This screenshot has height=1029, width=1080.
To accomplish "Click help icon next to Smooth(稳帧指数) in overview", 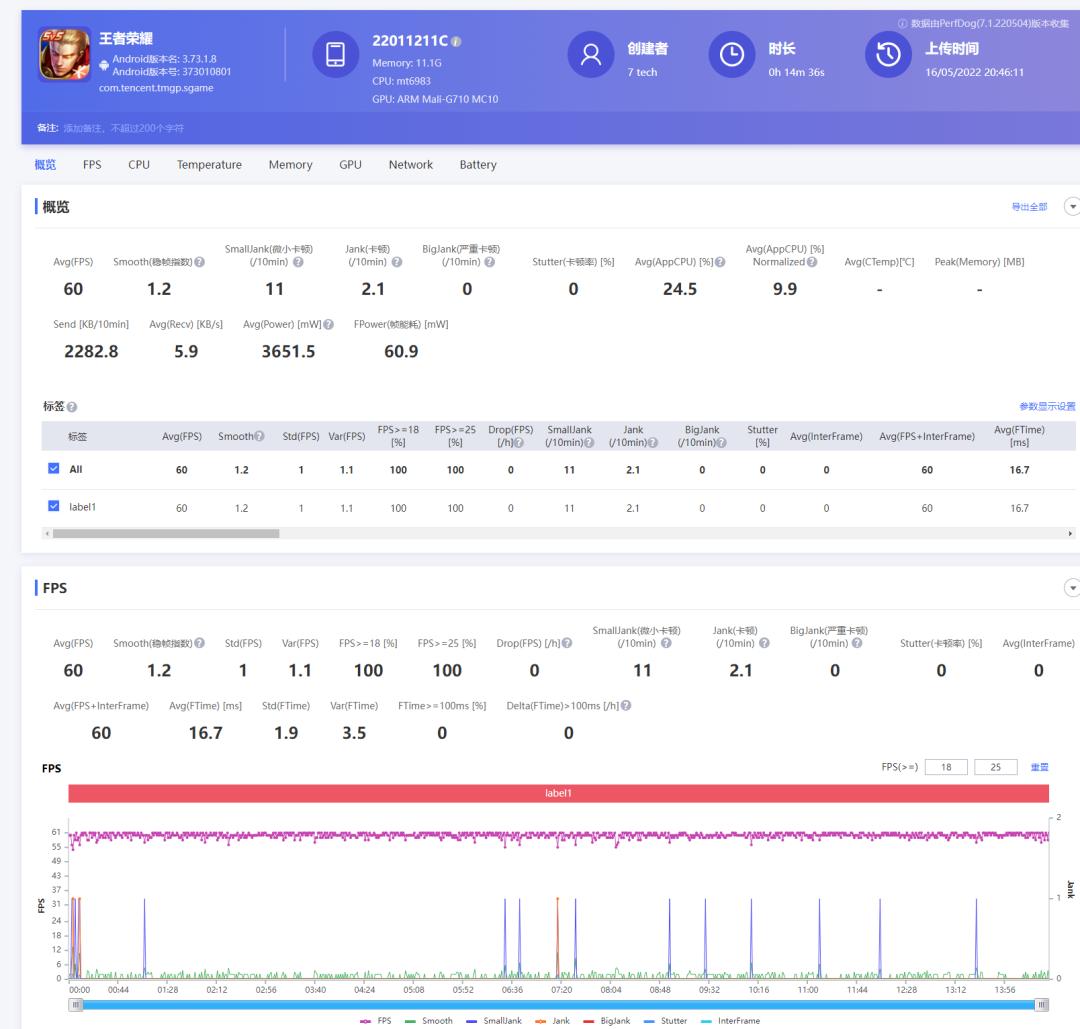I will pyautogui.click(x=199, y=262).
